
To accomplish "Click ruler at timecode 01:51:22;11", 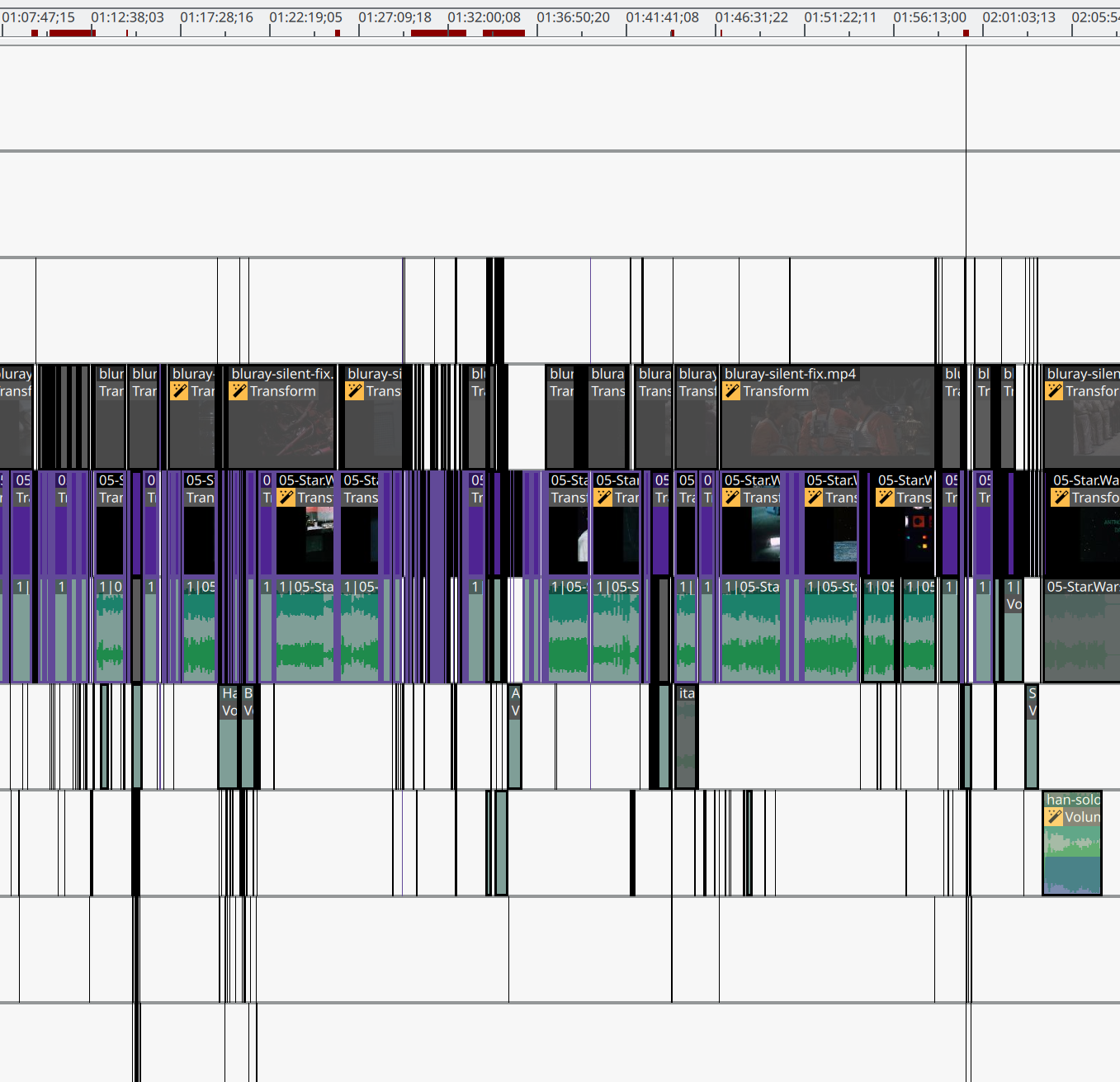I will click(x=840, y=17).
